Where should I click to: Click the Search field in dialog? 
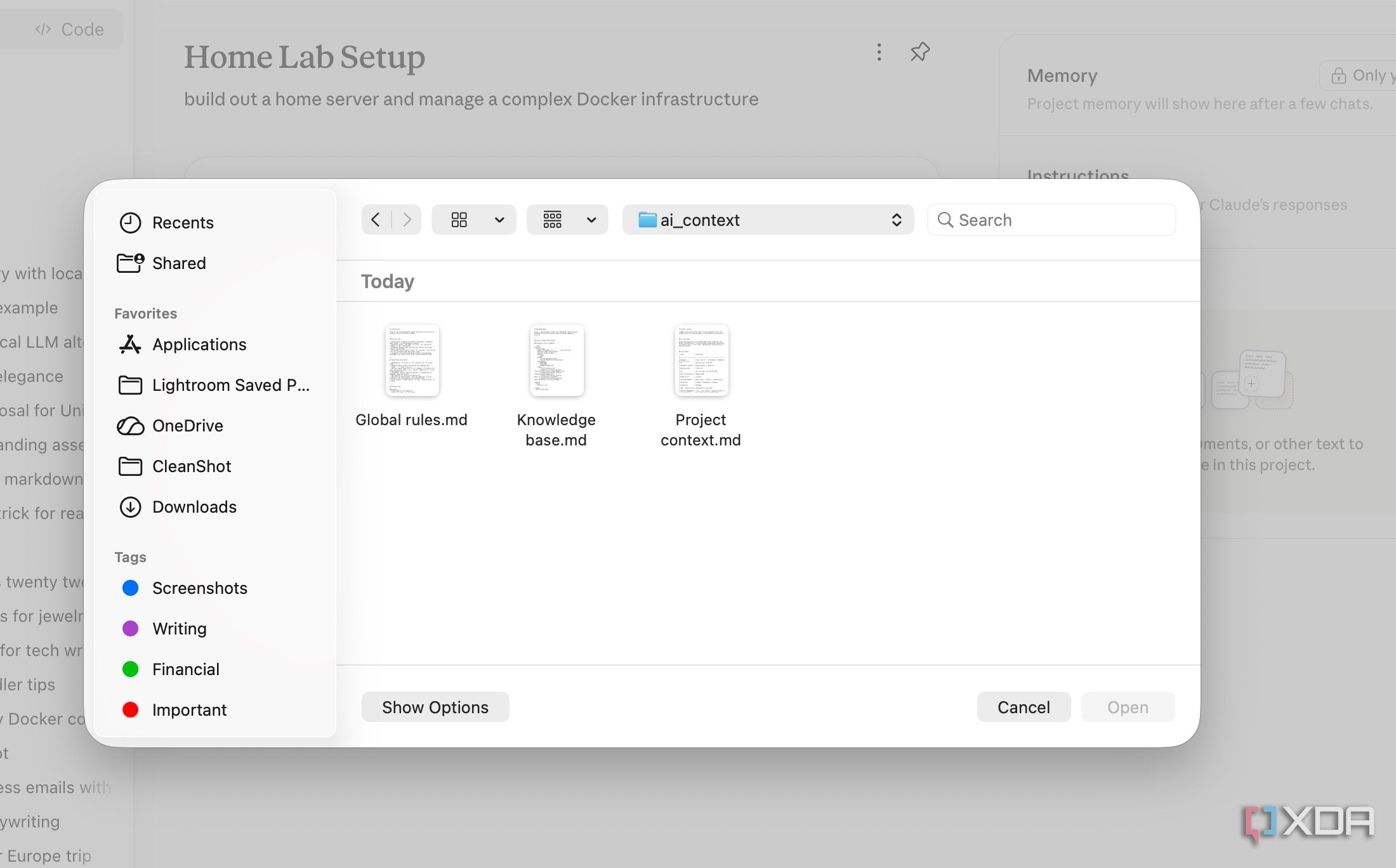tap(1051, 220)
